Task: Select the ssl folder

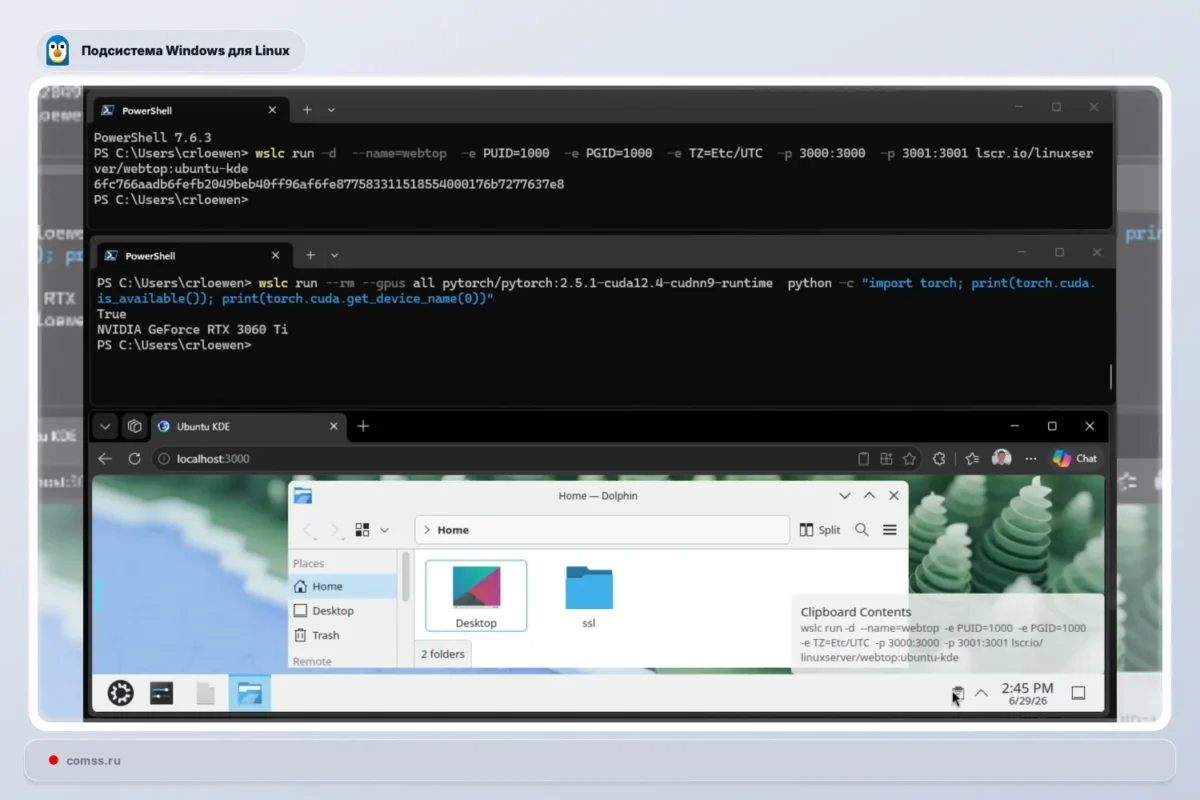Action: coord(589,596)
